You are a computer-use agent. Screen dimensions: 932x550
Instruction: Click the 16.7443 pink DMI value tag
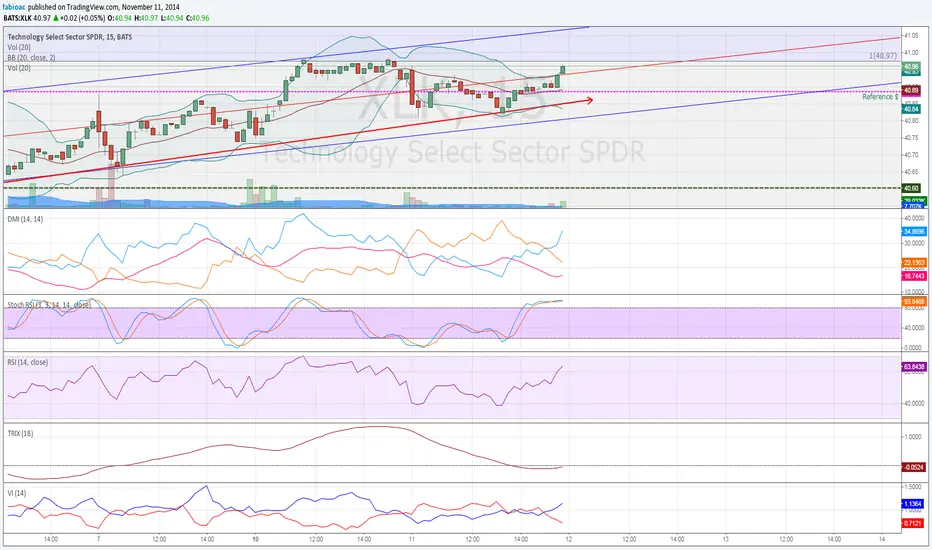pos(914,276)
